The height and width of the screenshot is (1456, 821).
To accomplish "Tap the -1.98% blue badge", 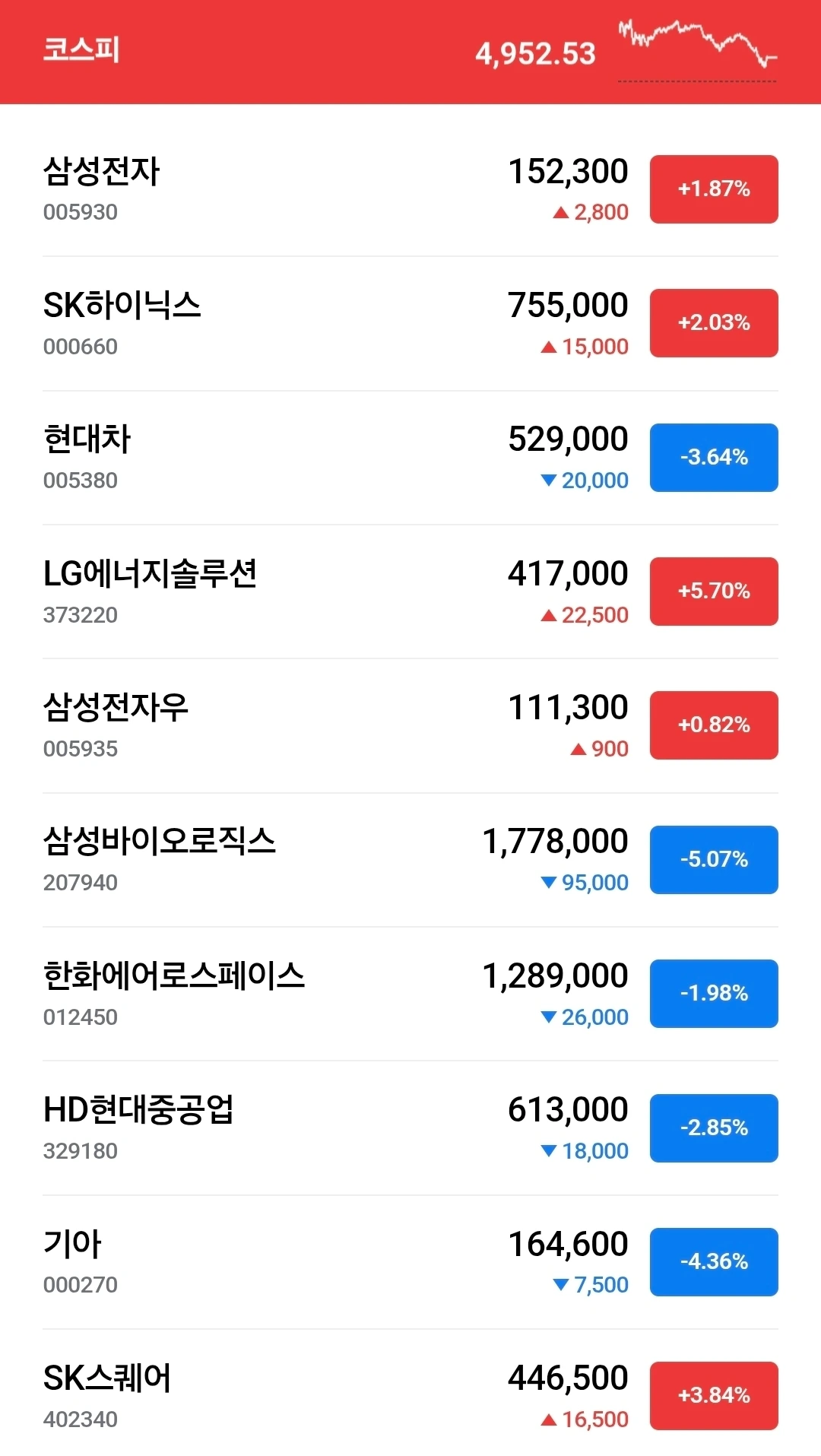I will click(714, 994).
